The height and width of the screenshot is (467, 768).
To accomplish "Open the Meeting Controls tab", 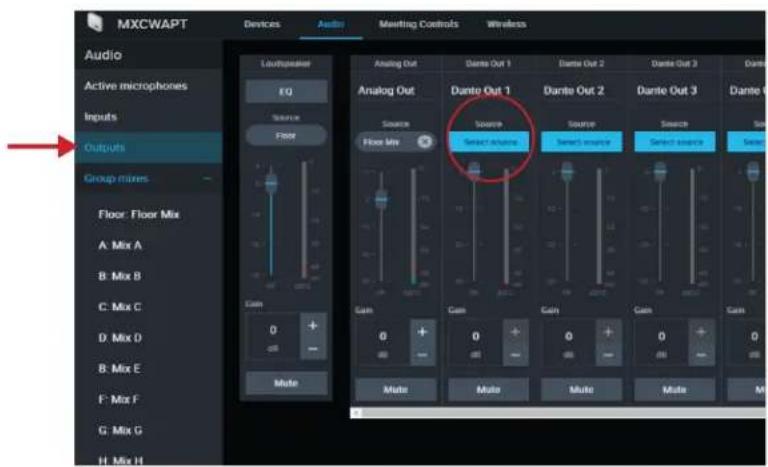I will point(419,24).
